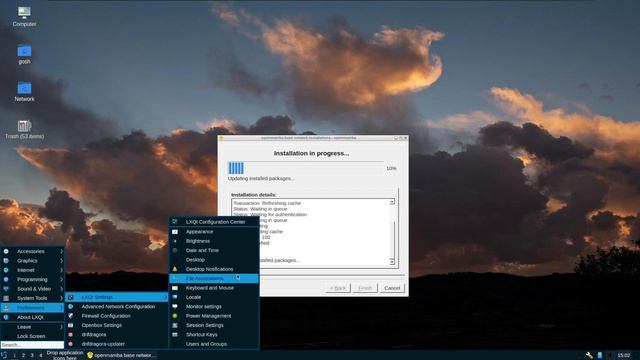Viewport: 640px width, 360px height.
Task: Expand Accessories submenu arrow
Action: coord(61,251)
